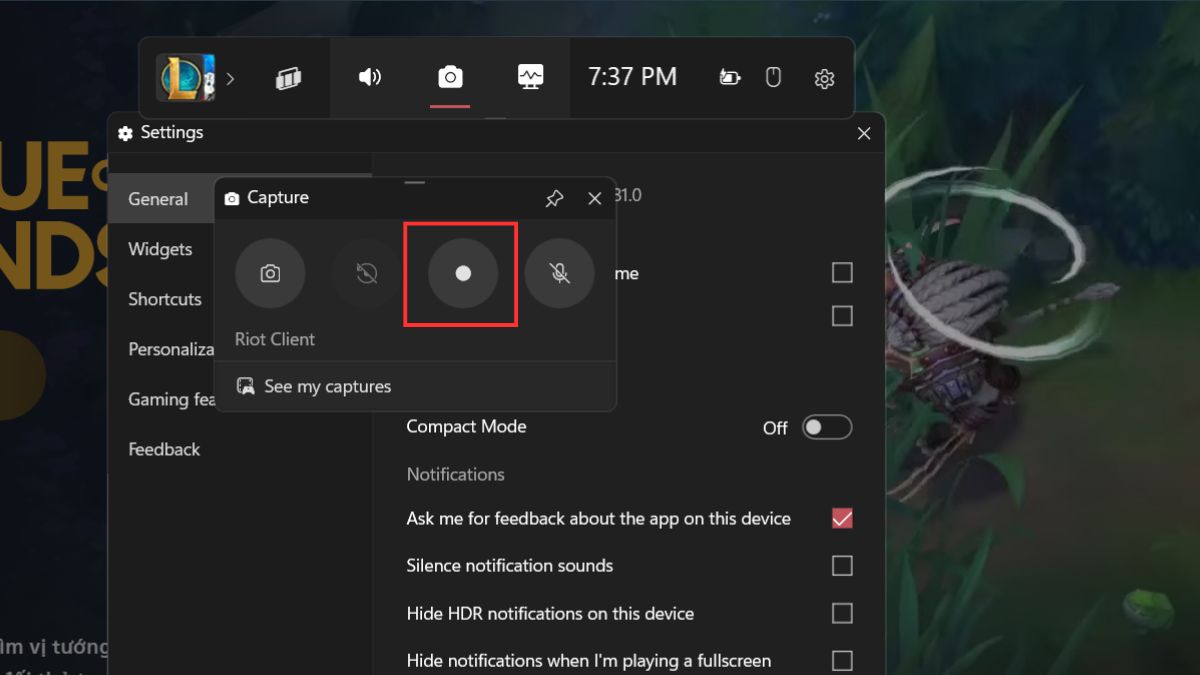Toggle the Compact Mode switch
The image size is (1200, 675).
click(x=827, y=428)
